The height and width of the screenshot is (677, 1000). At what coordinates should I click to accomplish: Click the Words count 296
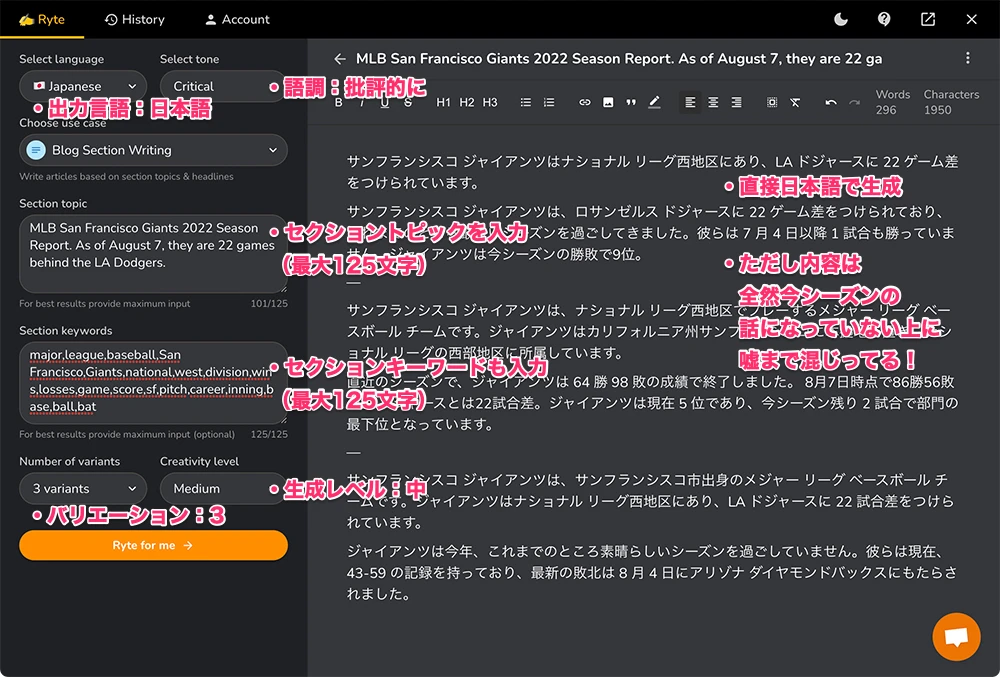(886, 110)
